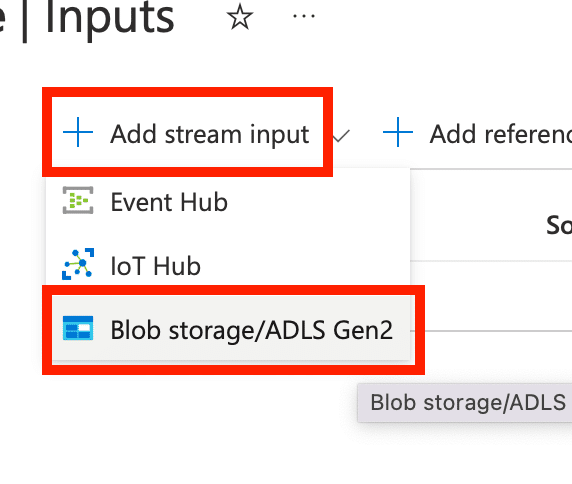Click the cut-off resource name before the pipe
This screenshot has height=484, width=572.
click(x=3, y=18)
